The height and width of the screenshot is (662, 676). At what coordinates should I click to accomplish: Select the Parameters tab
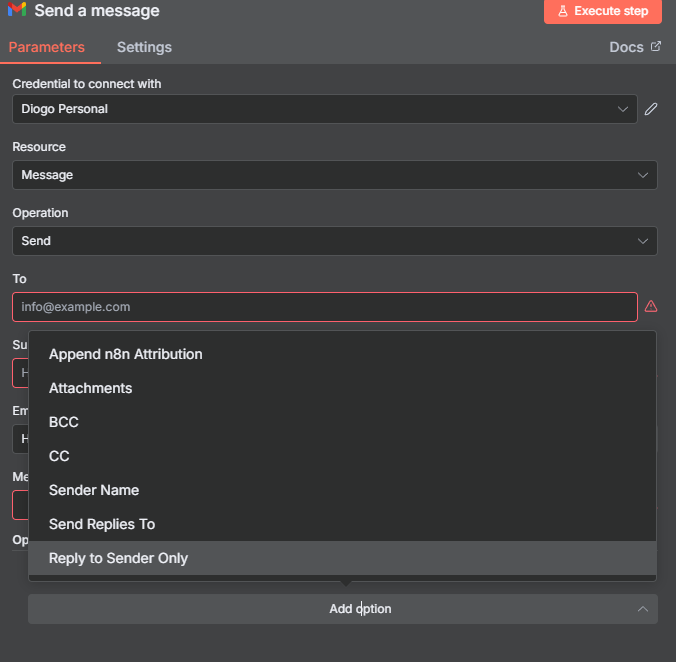pos(46,47)
